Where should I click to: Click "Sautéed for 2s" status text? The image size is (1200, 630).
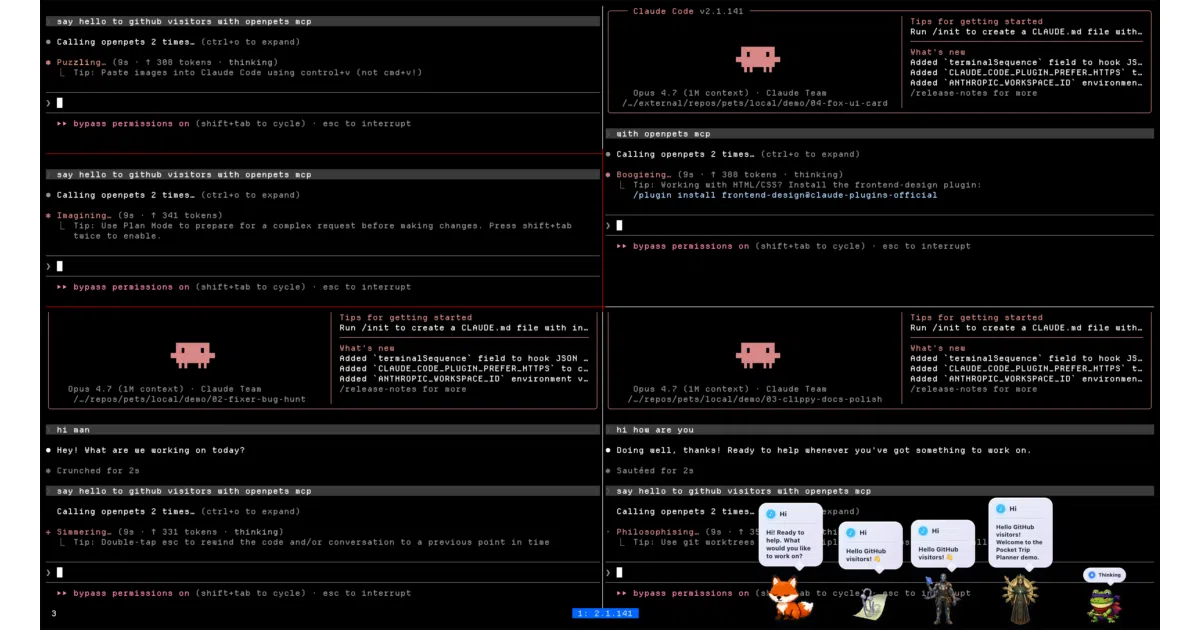(655, 470)
